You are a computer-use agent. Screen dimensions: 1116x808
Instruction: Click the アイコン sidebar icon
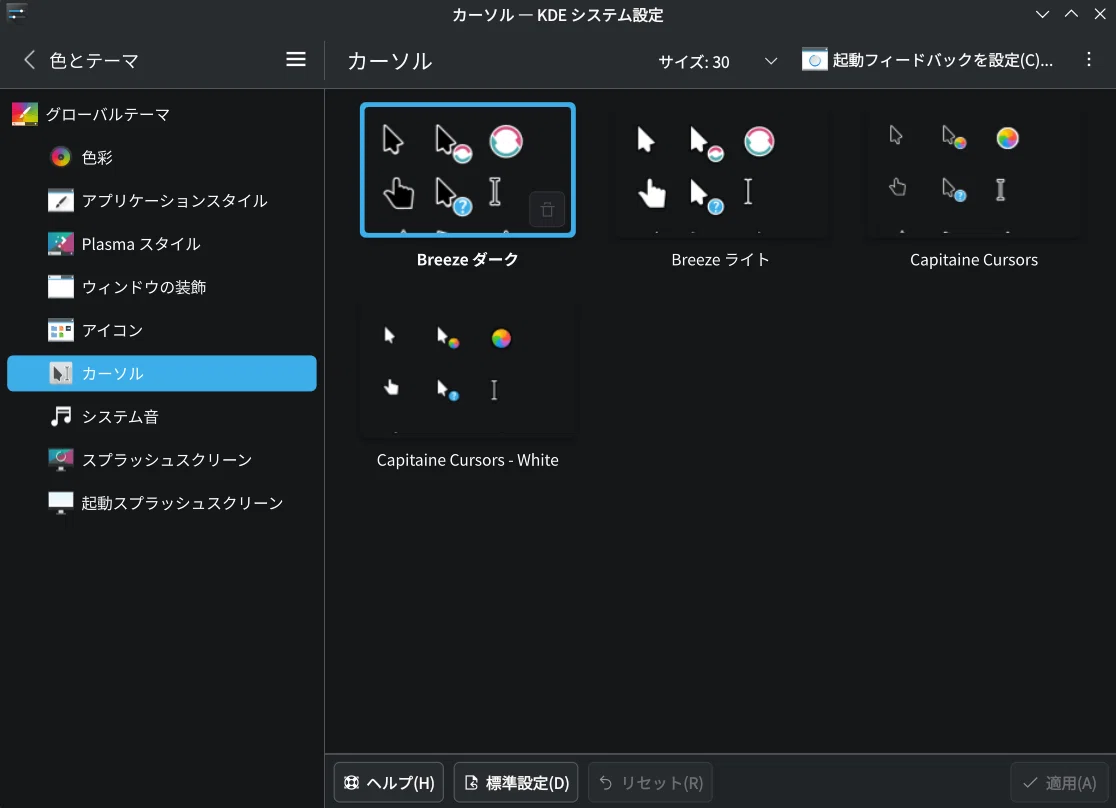tap(60, 330)
